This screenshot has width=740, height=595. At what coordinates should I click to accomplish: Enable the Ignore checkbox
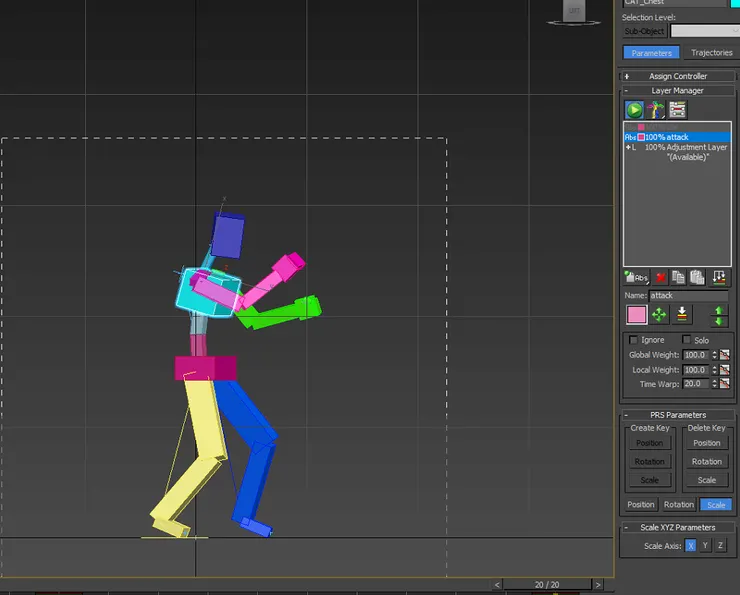tap(633, 340)
